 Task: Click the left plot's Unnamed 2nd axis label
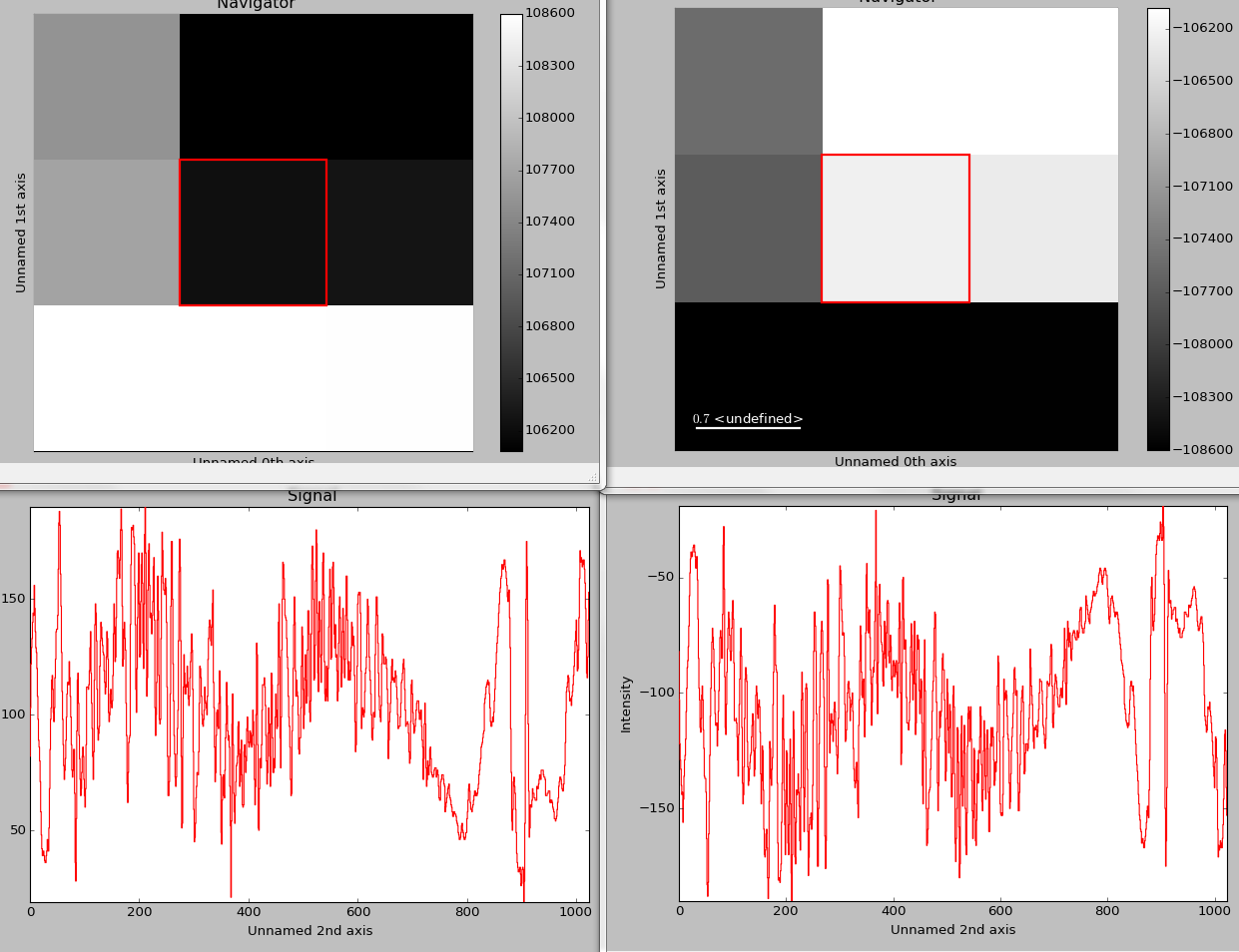click(310, 931)
